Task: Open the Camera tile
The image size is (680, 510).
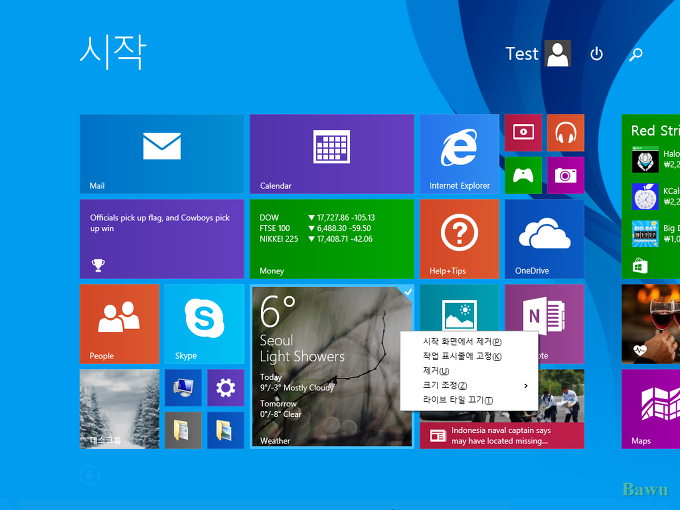Action: [x=566, y=175]
